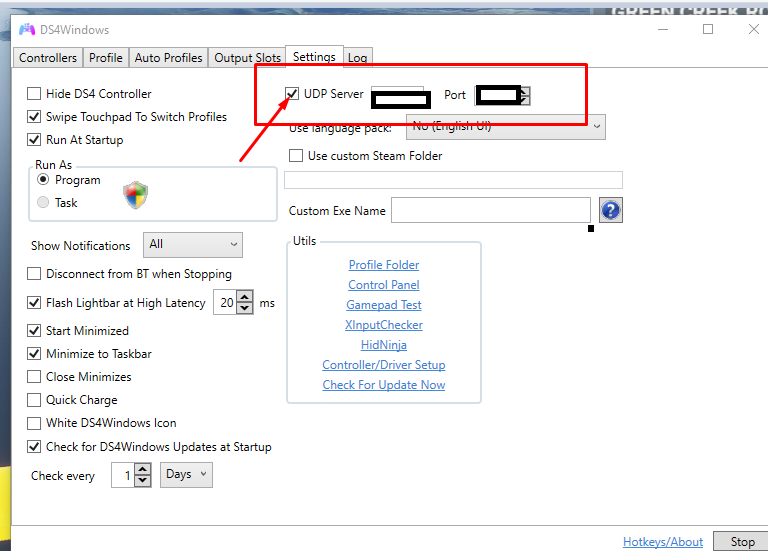
Task: Uncheck the UDP Server option
Action: click(x=292, y=94)
